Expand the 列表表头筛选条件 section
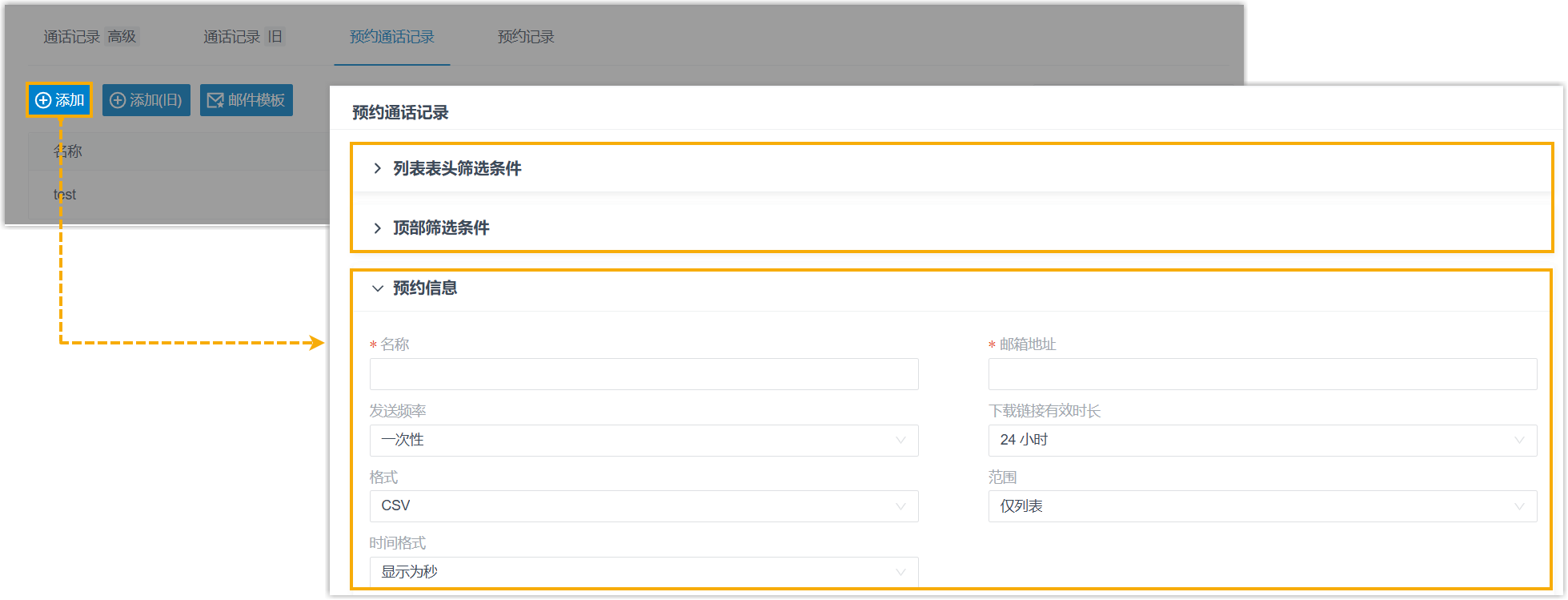 coord(457,168)
